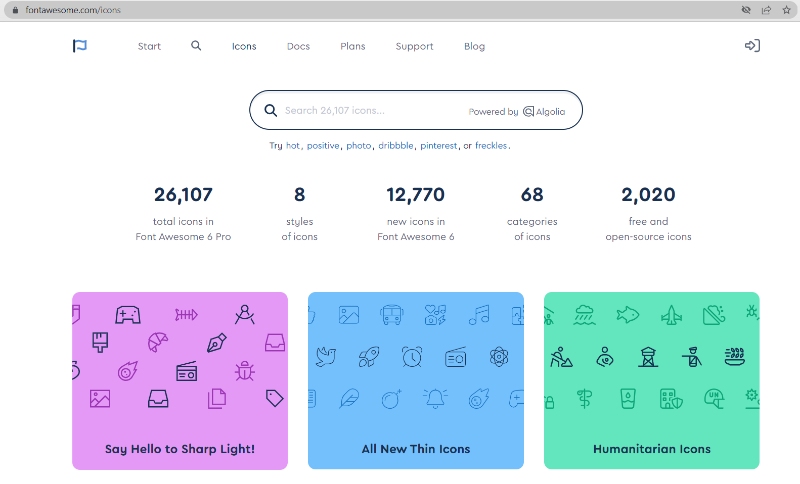
Task: Open the Blog link
Action: [x=474, y=46]
